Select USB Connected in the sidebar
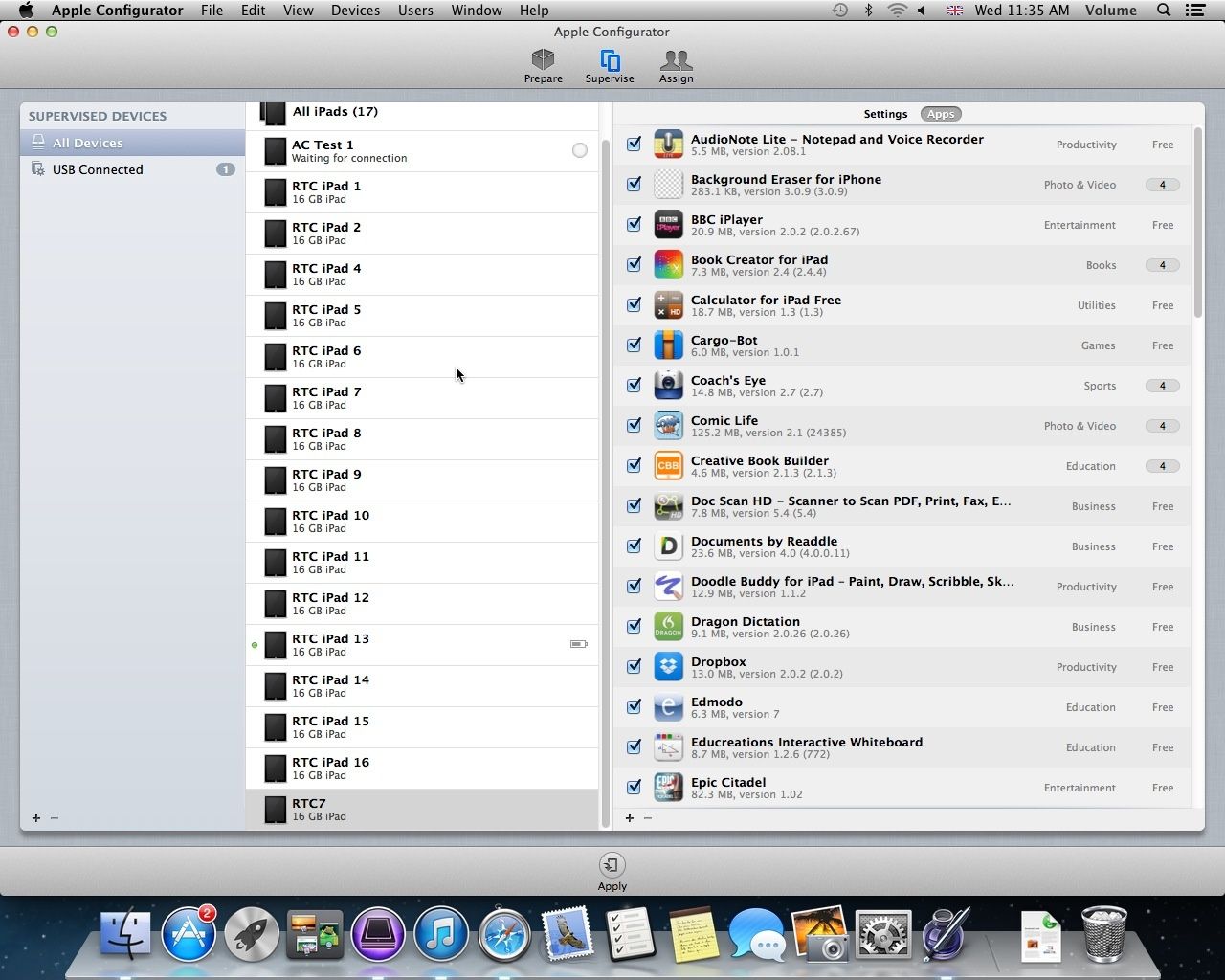Viewport: 1225px width, 980px height. [133, 169]
